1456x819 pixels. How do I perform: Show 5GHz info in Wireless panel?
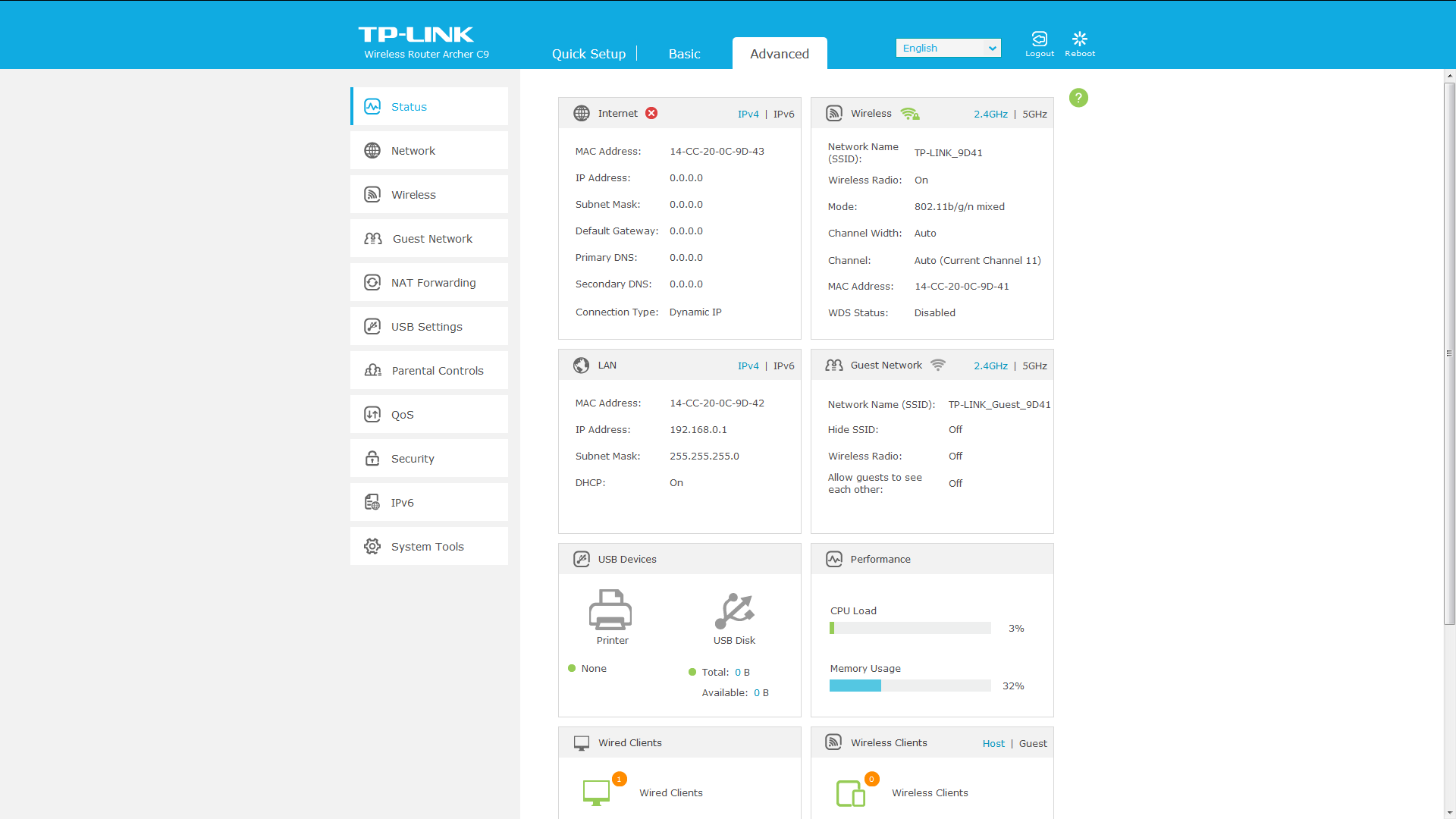(x=1034, y=114)
